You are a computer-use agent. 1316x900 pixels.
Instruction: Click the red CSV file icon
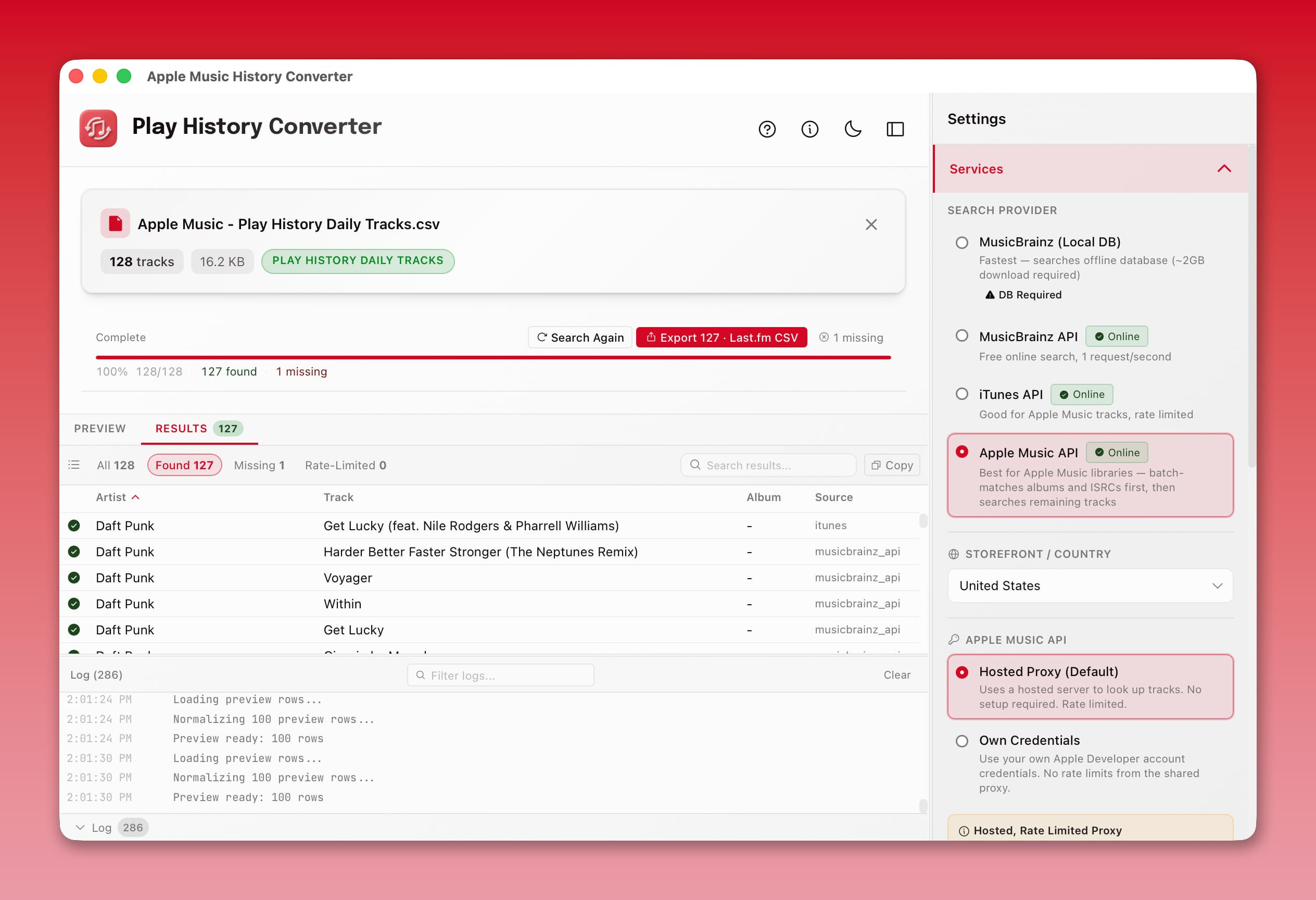(x=116, y=224)
